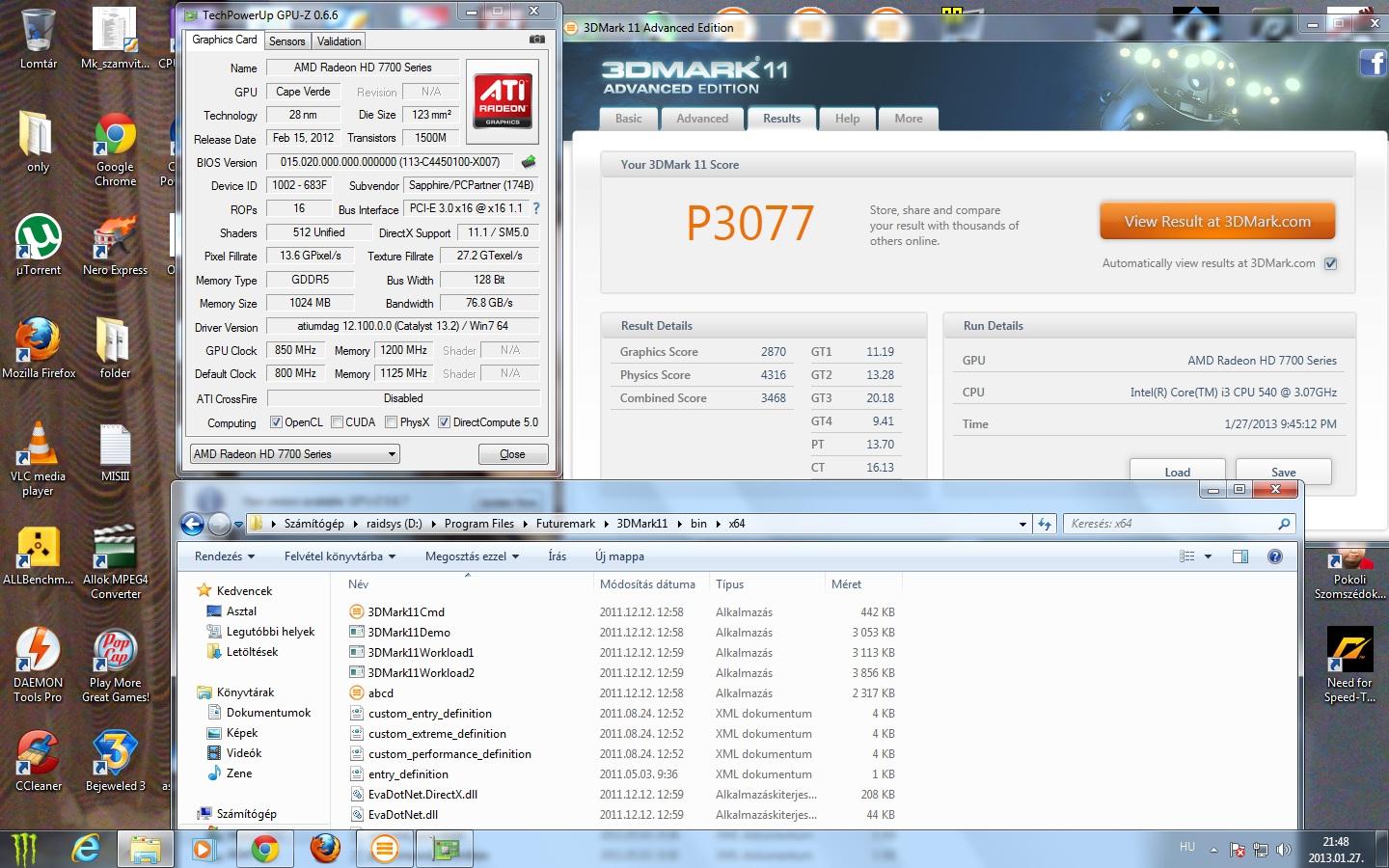Click Save button in Run Details

click(1283, 472)
